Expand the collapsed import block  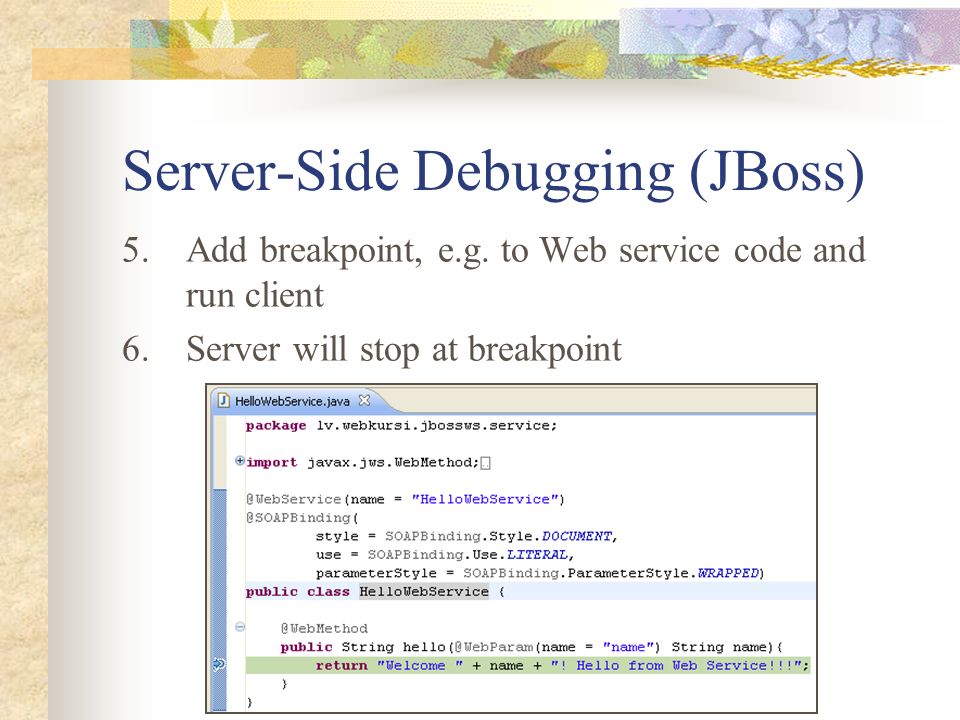[x=240, y=460]
